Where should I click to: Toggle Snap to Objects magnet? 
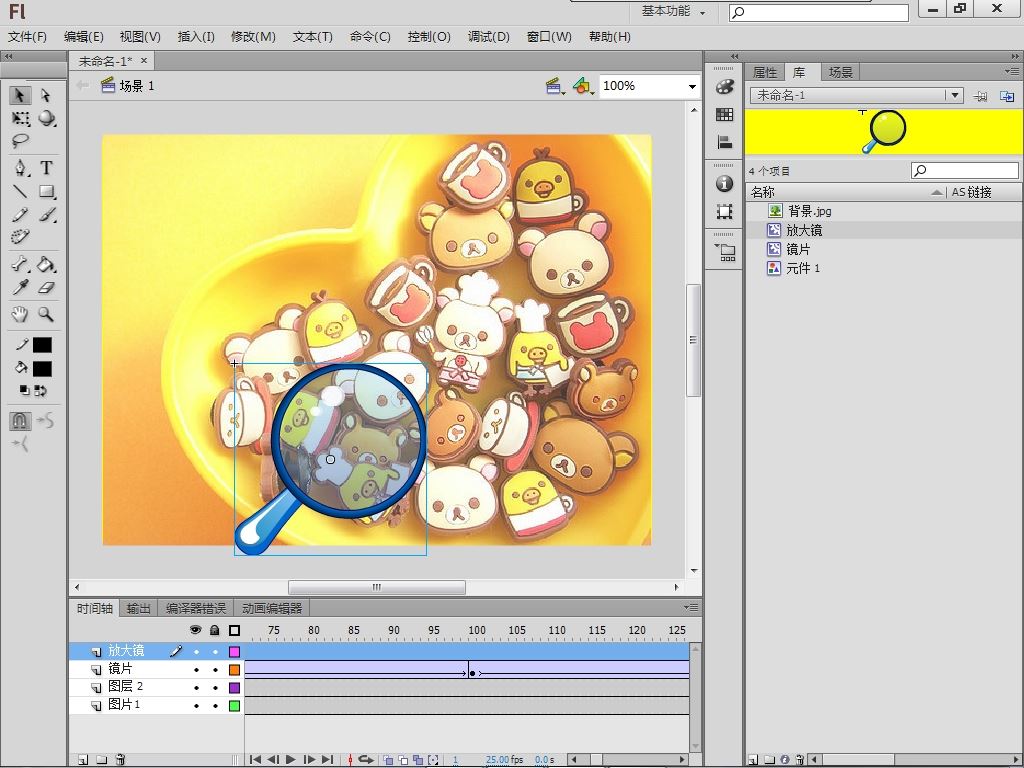20,421
